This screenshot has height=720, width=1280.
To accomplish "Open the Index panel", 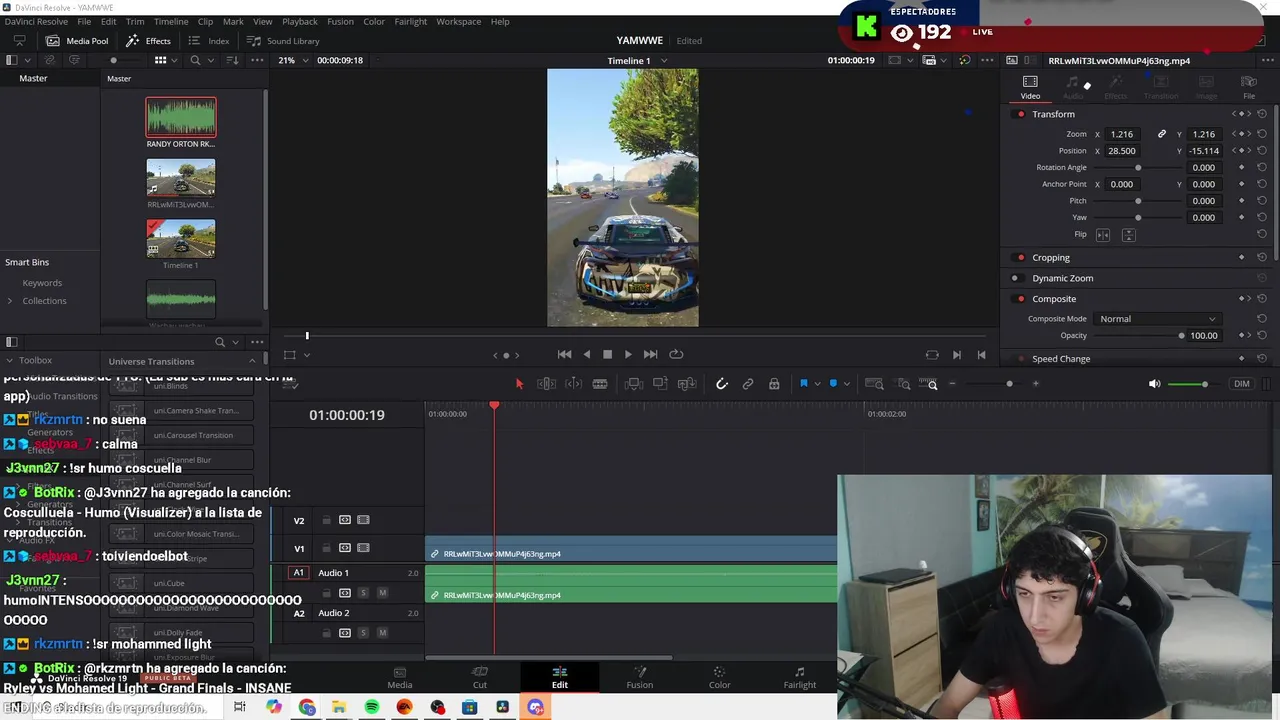I will [x=209, y=41].
